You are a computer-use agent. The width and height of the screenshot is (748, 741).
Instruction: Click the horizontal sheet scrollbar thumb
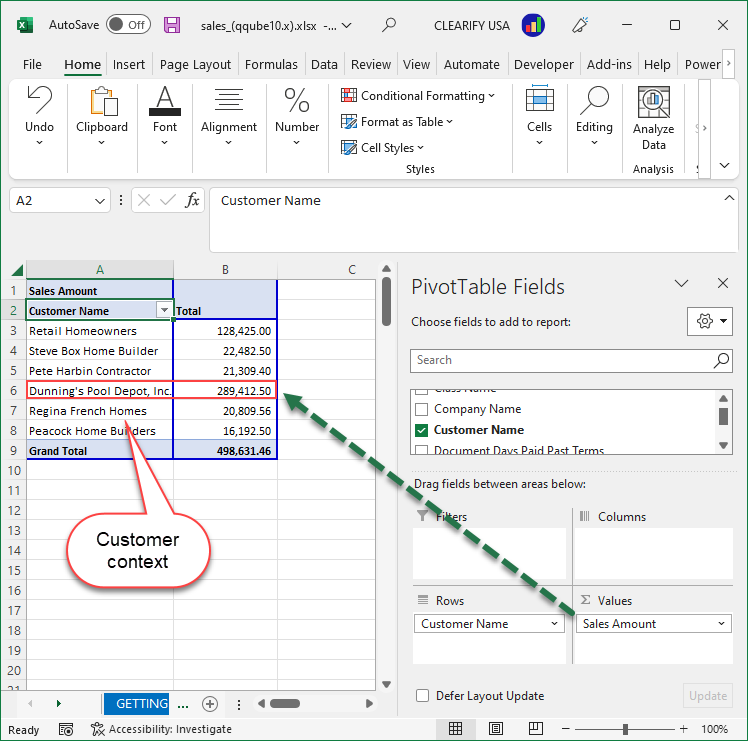285,704
